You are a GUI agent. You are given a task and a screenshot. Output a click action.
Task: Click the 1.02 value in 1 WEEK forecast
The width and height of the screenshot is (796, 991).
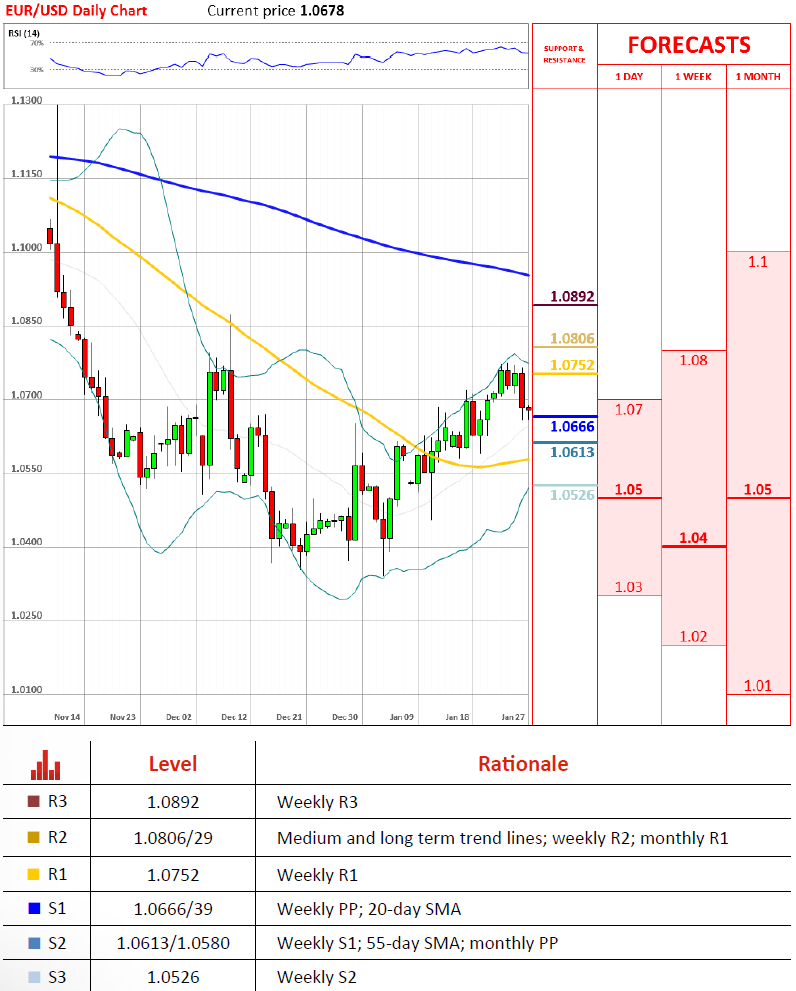point(694,636)
